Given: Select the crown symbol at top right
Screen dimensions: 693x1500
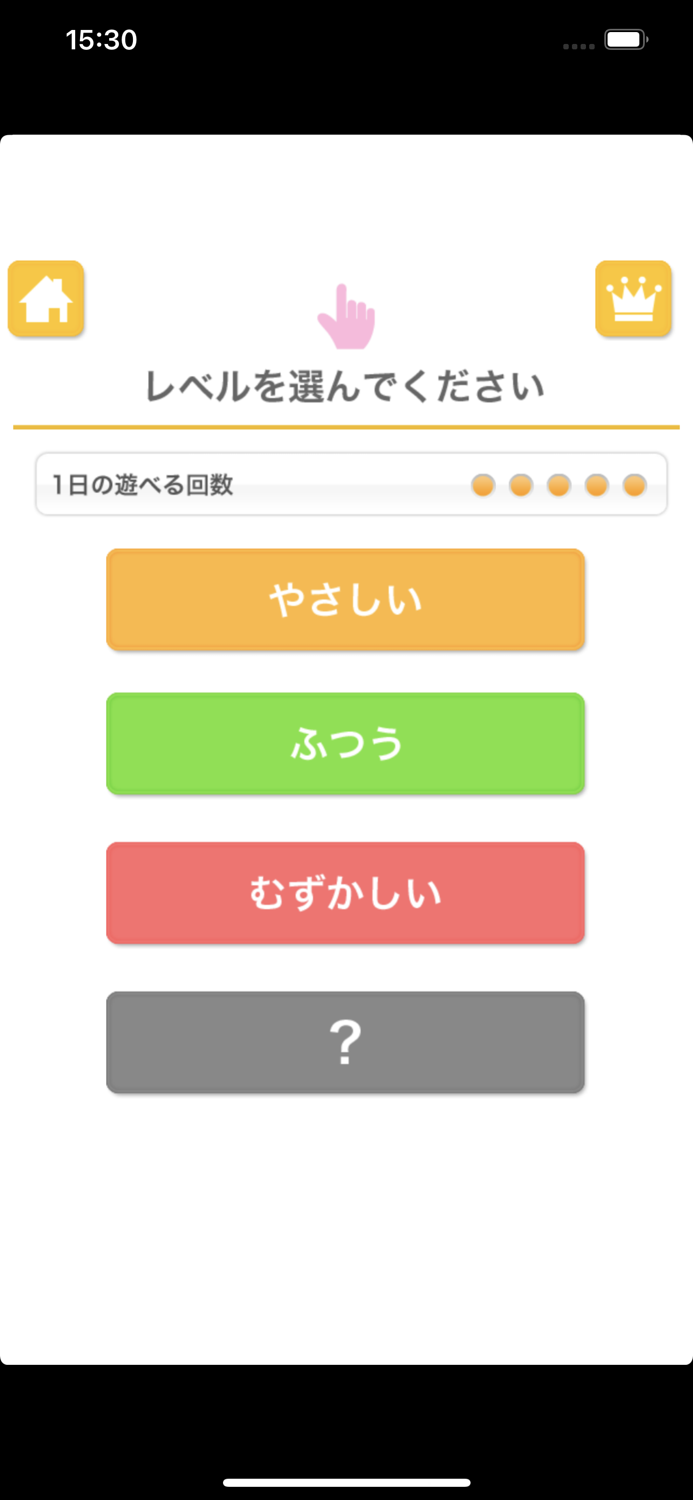Looking at the screenshot, I should [x=635, y=297].
